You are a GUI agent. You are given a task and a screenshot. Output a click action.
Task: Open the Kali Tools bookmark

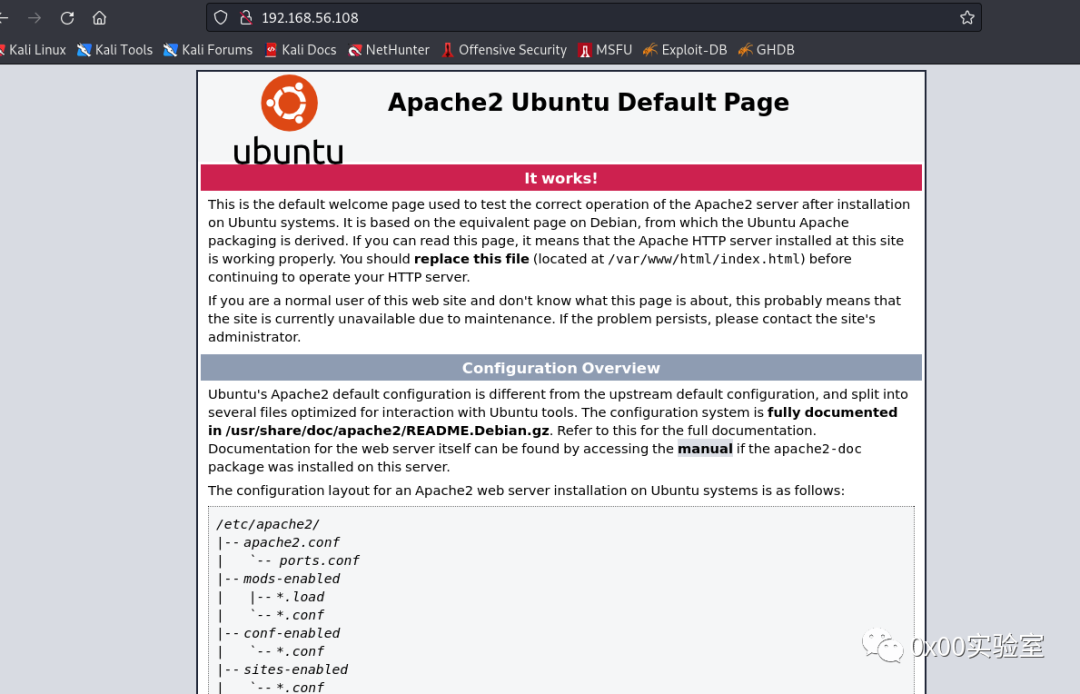point(115,50)
